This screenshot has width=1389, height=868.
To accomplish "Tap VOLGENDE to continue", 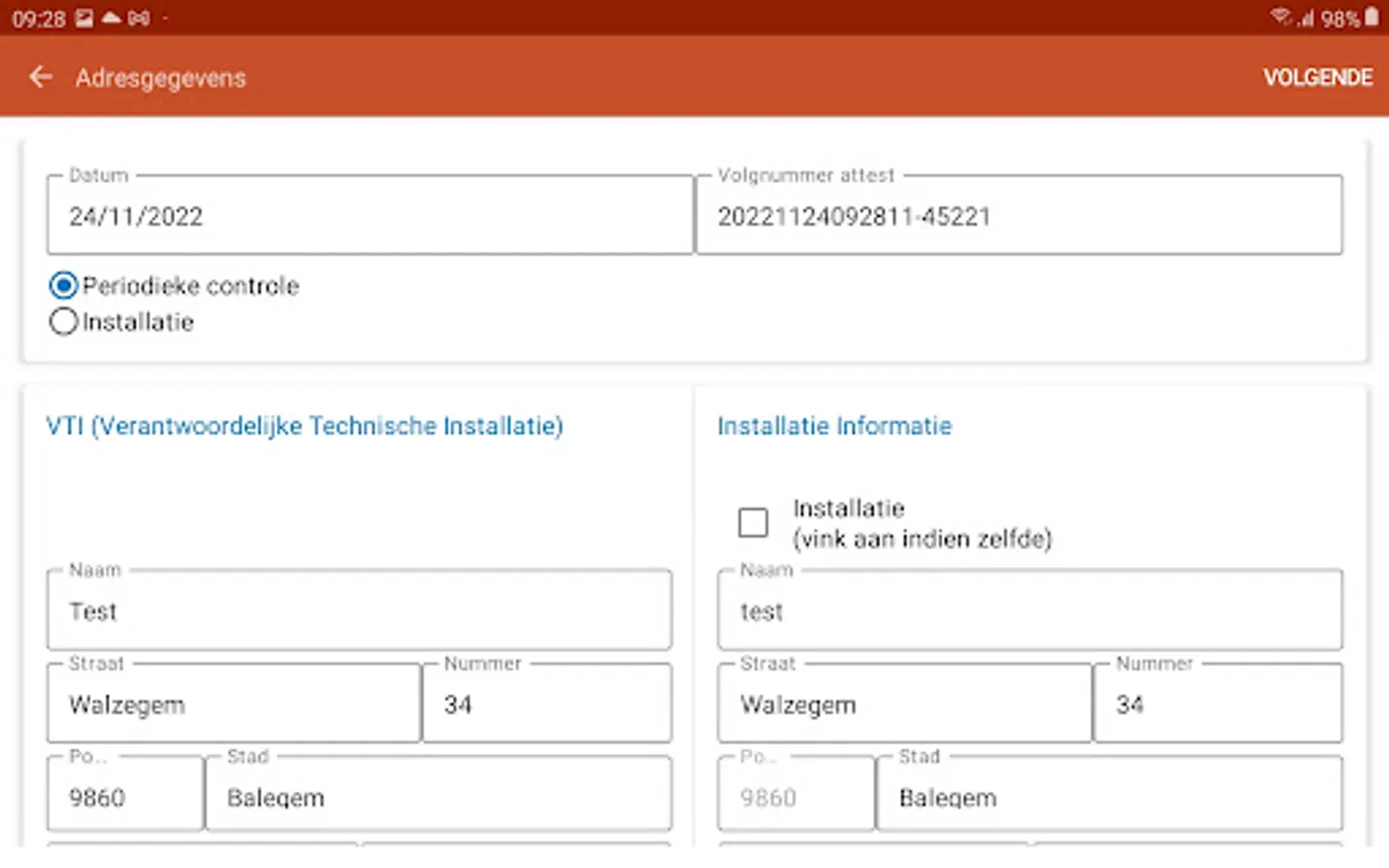I will pos(1318,77).
